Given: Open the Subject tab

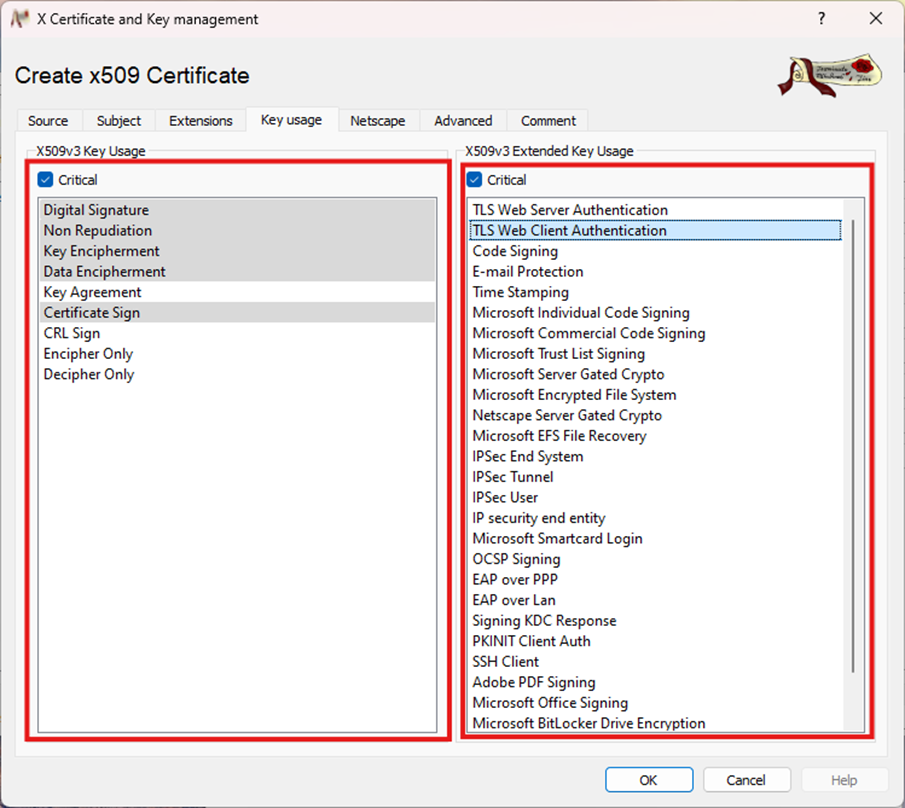Looking at the screenshot, I should click(x=119, y=121).
